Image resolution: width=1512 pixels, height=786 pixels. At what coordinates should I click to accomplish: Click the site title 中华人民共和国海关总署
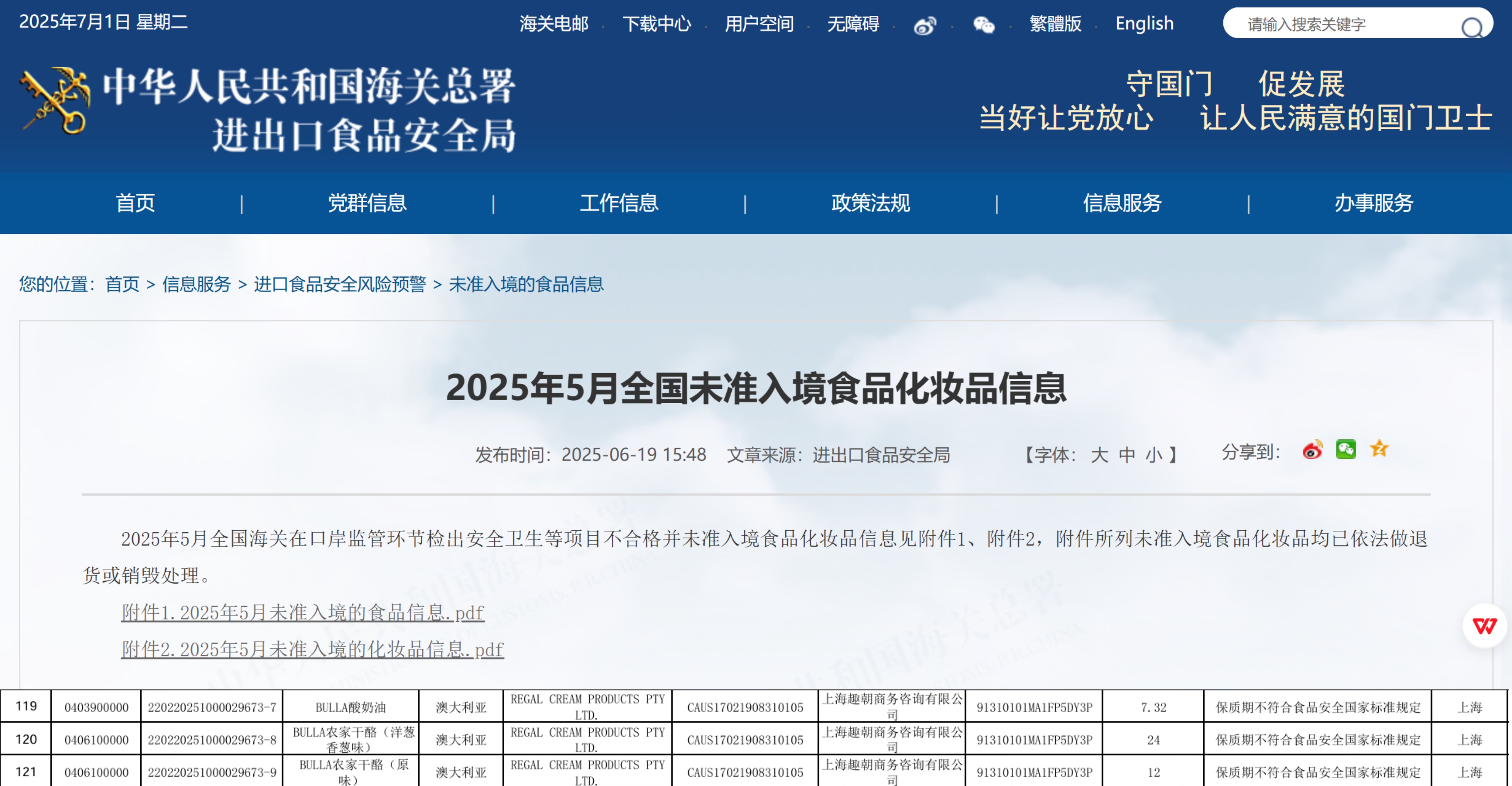click(x=309, y=86)
